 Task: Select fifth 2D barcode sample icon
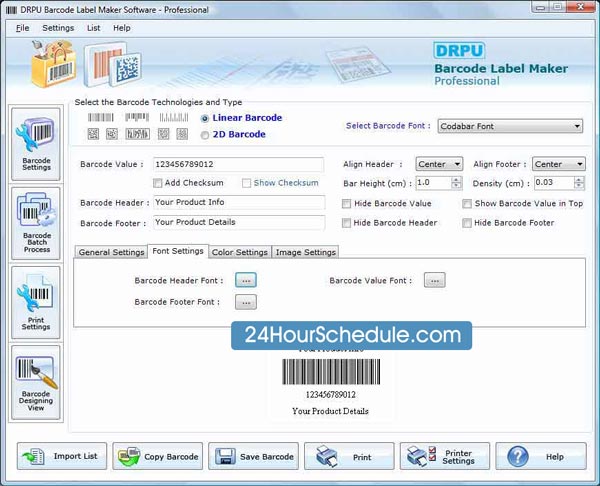[x=182, y=134]
